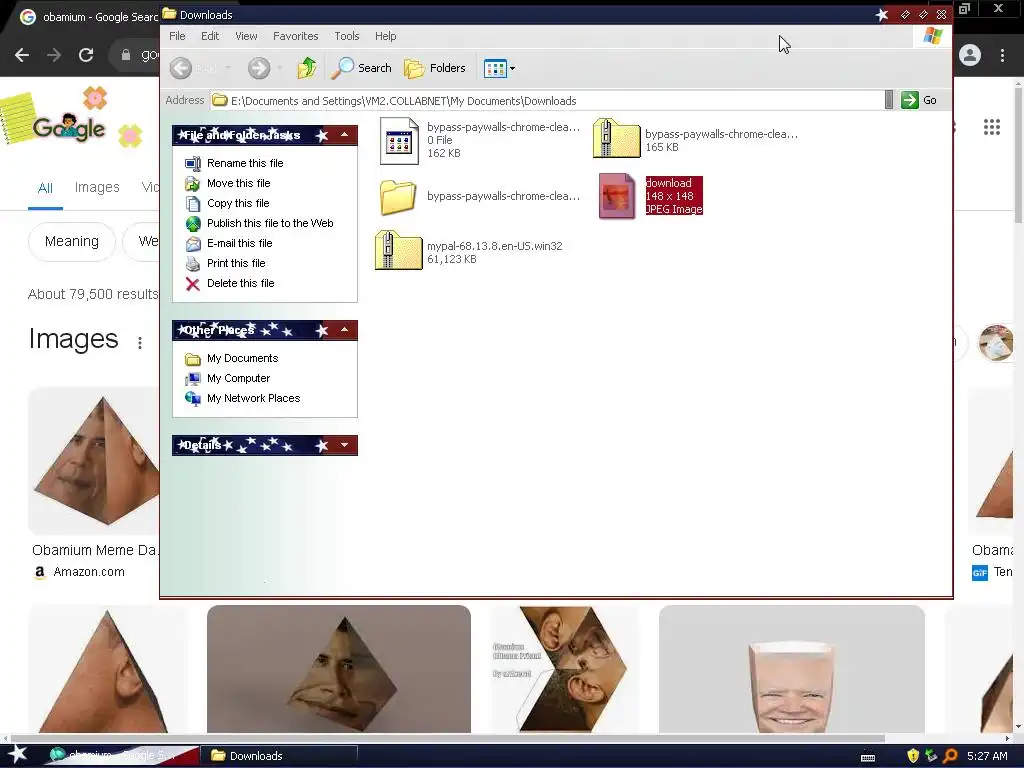The height and width of the screenshot is (768, 1024).
Task: Click the printer icon in tasks panel
Action: tap(193, 263)
